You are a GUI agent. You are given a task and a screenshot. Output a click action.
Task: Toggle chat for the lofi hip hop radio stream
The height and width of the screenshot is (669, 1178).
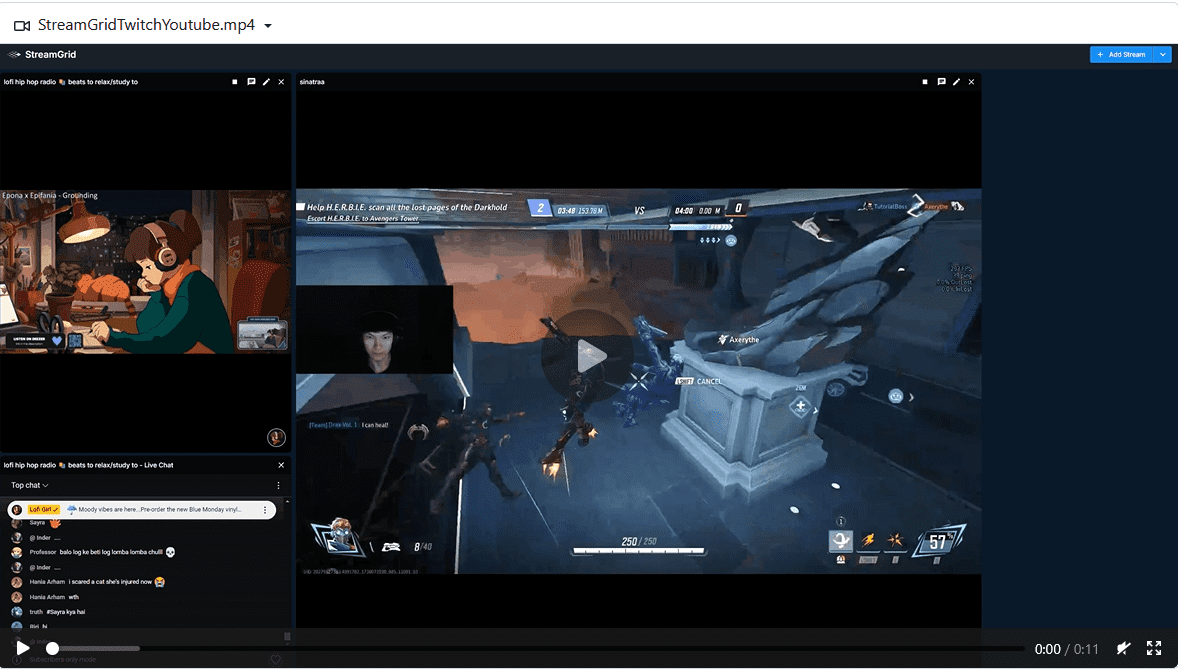(x=251, y=82)
